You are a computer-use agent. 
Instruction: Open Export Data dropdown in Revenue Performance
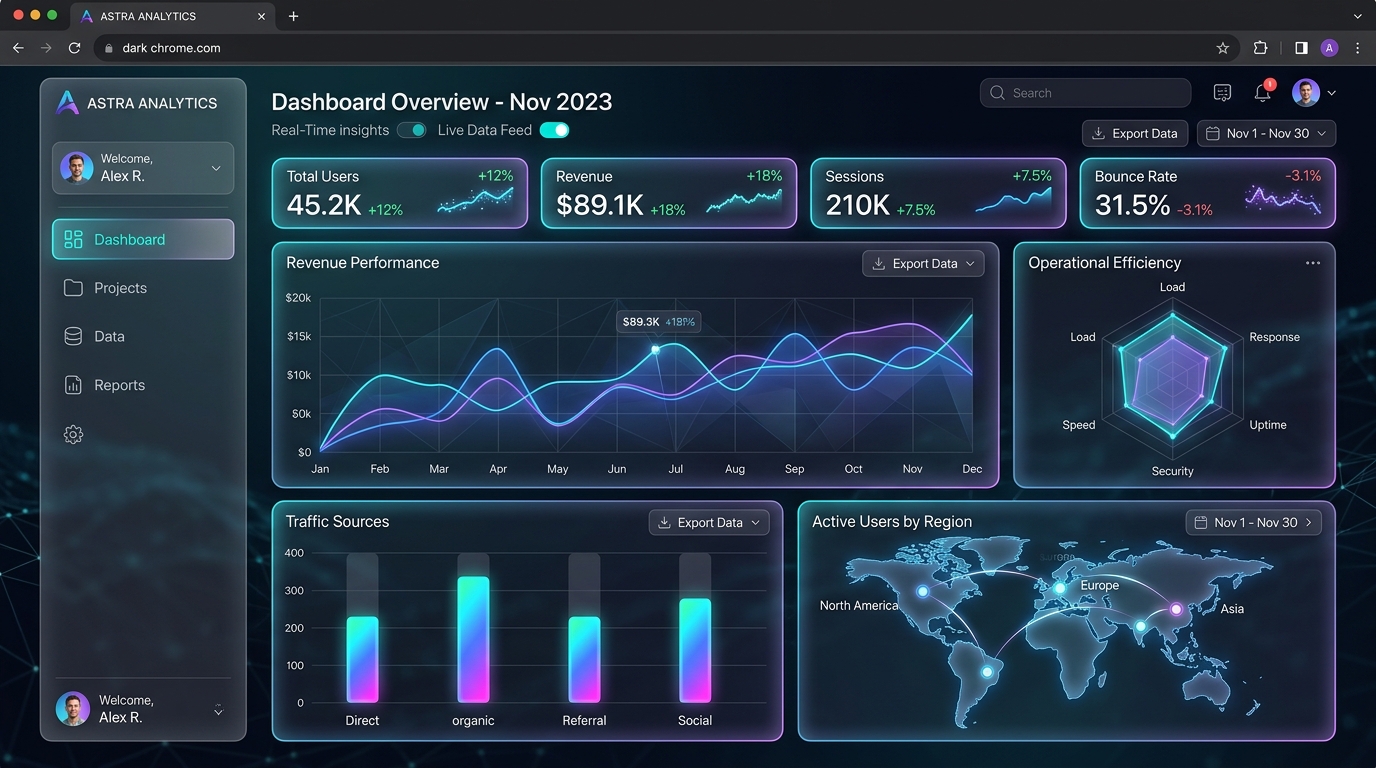point(923,264)
